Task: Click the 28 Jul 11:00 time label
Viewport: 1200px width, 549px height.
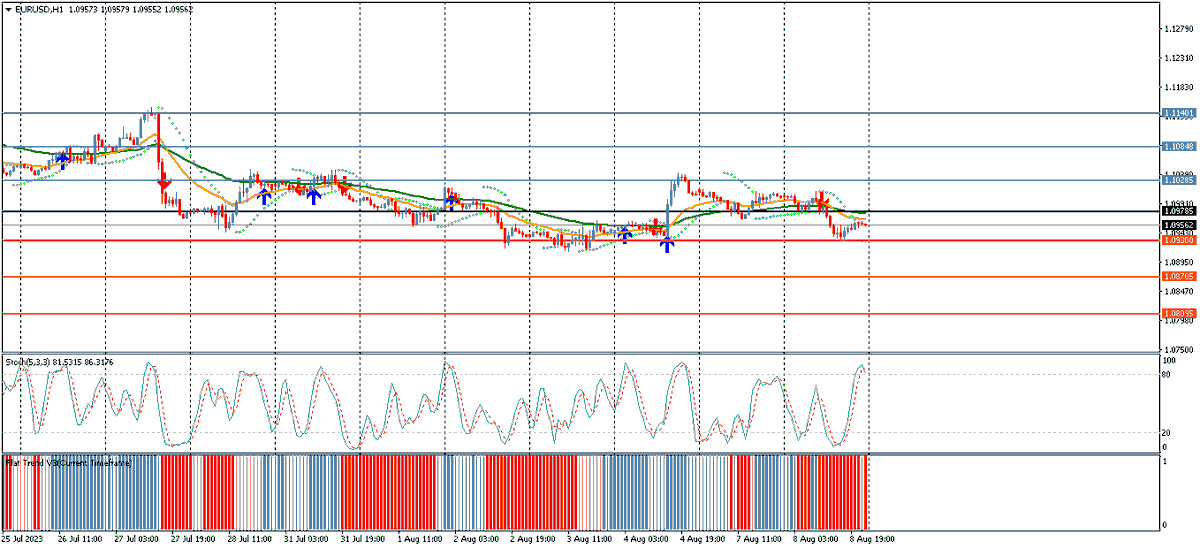Action: [251, 539]
